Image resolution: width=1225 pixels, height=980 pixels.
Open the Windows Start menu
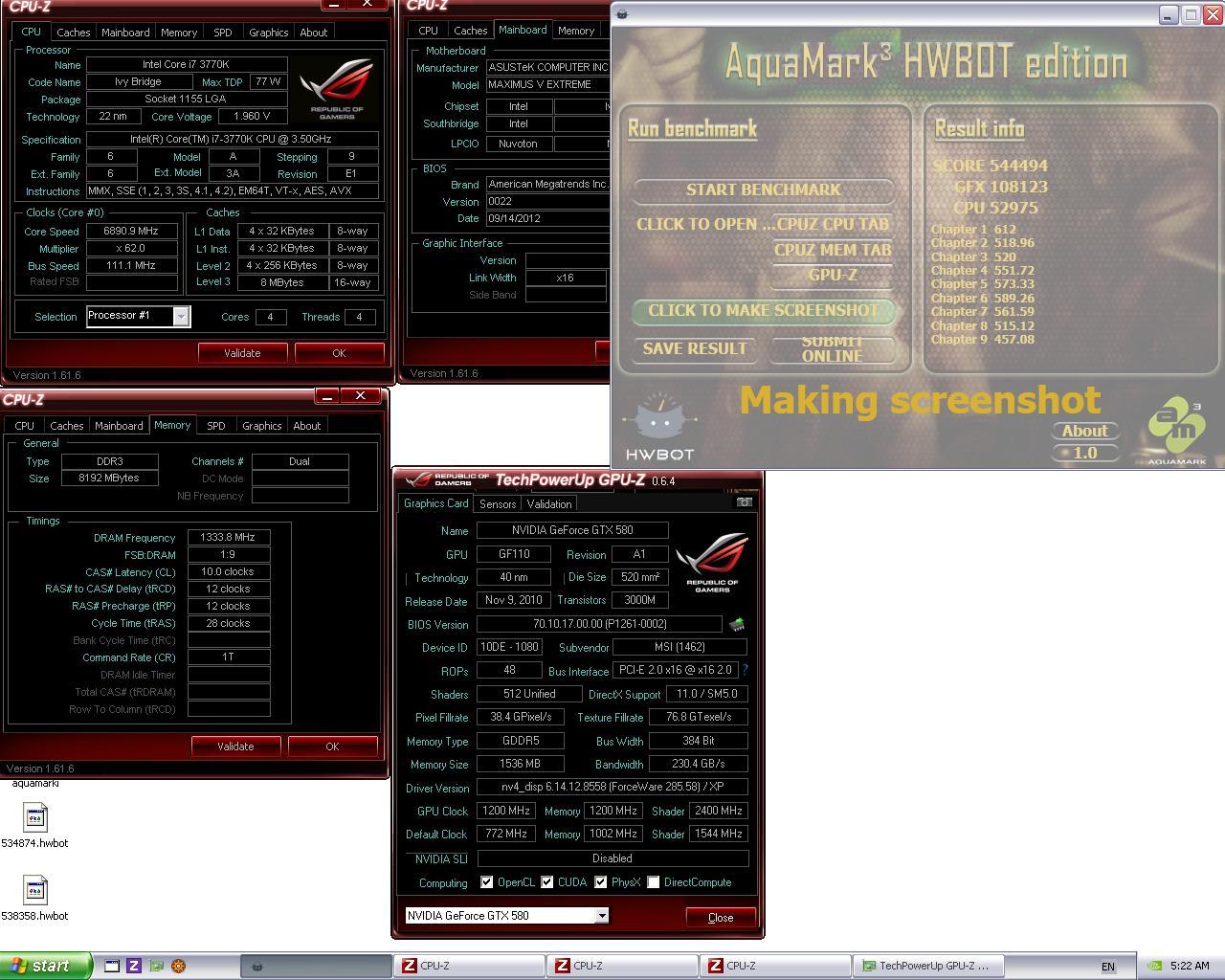coord(45,966)
